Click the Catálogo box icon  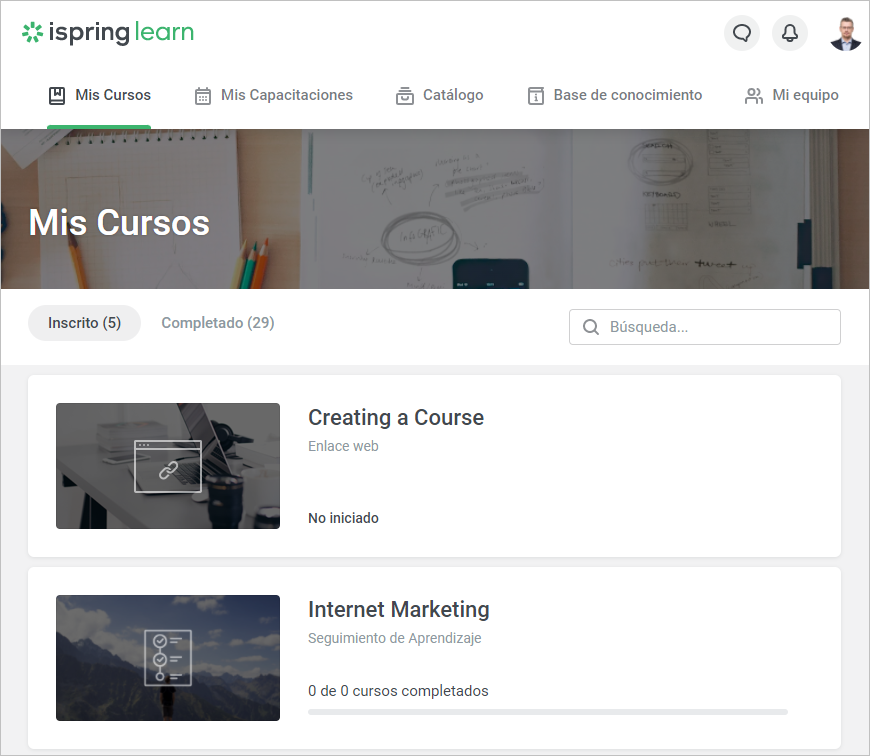pyautogui.click(x=405, y=96)
